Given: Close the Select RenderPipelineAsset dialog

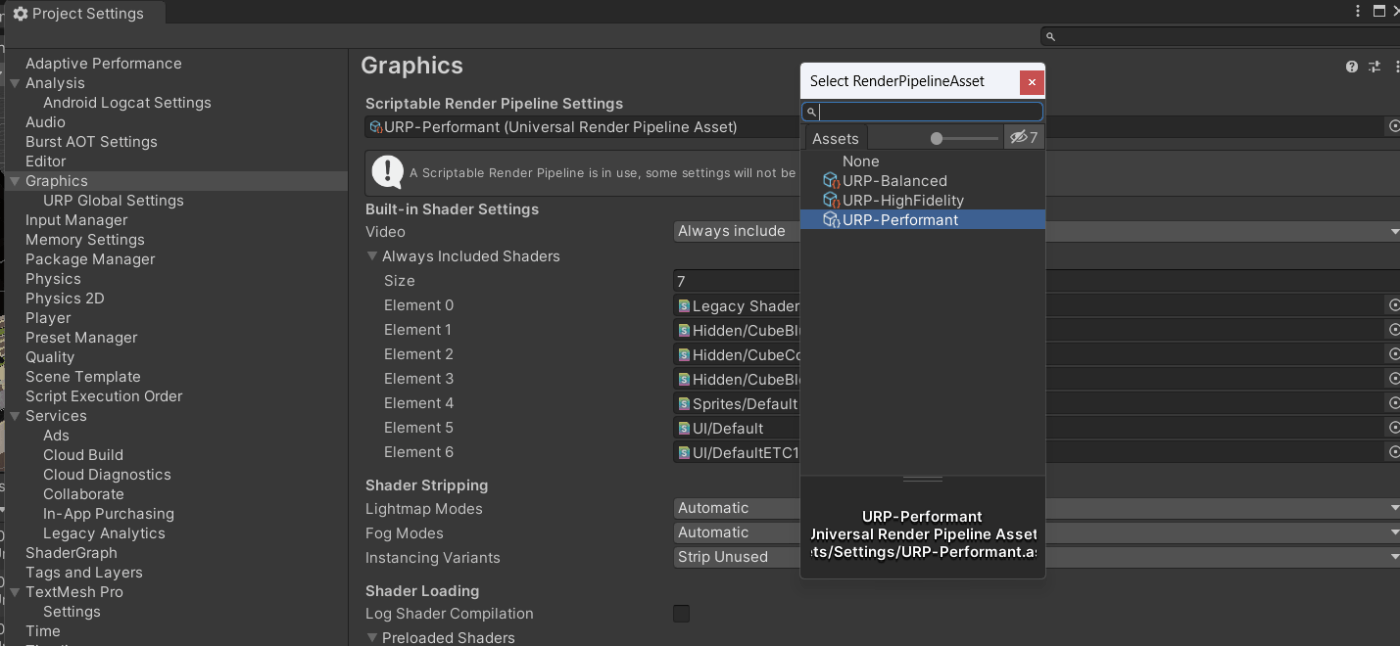Looking at the screenshot, I should coord(1032,82).
